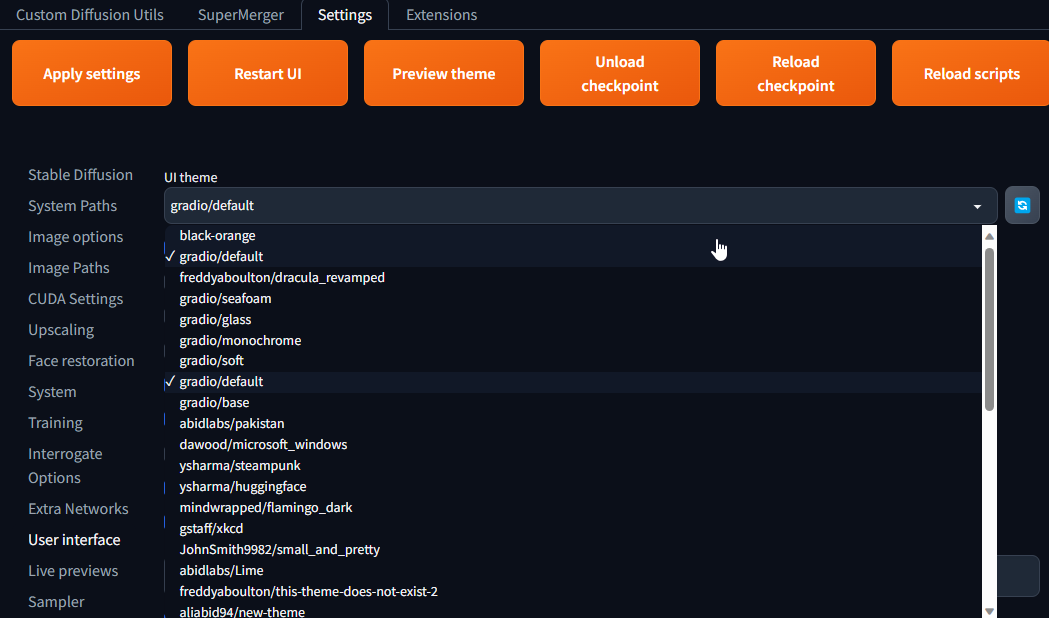Screen dimensions: 1049x618
Task: Open the Custom Diffusion Utils tab
Action: tap(90, 15)
